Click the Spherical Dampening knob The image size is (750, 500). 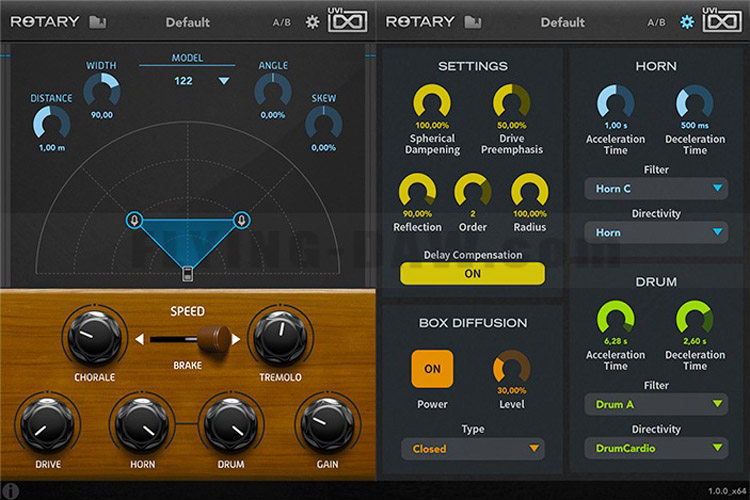click(x=432, y=101)
